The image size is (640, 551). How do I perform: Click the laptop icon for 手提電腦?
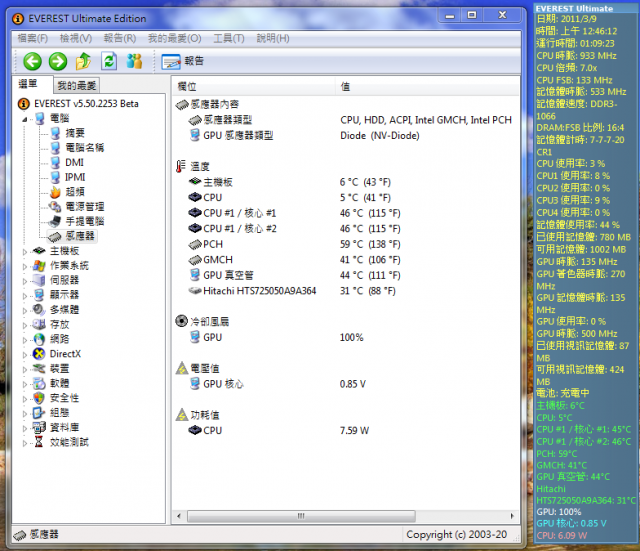[55, 222]
